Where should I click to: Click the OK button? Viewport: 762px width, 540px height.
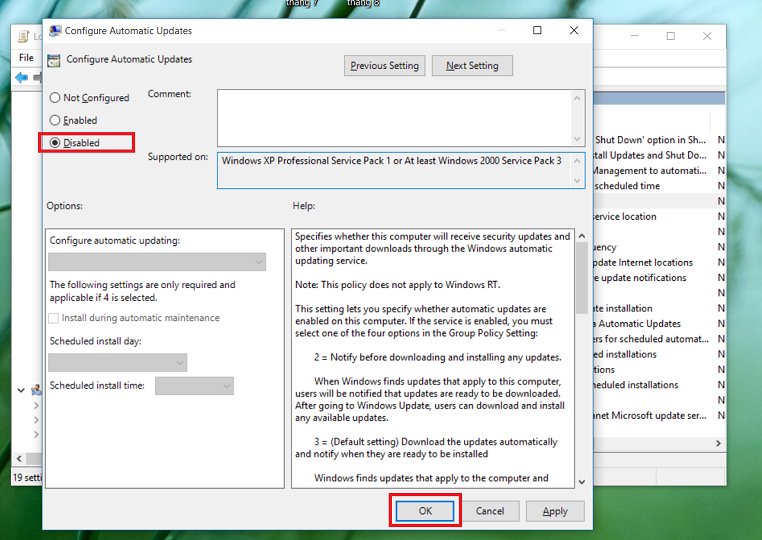[x=425, y=511]
